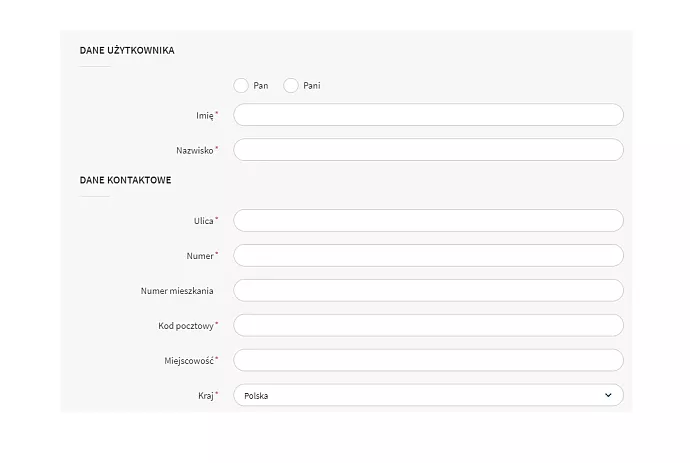Click the Nazwisko label text
This screenshot has width=690, height=463.
coord(194,151)
